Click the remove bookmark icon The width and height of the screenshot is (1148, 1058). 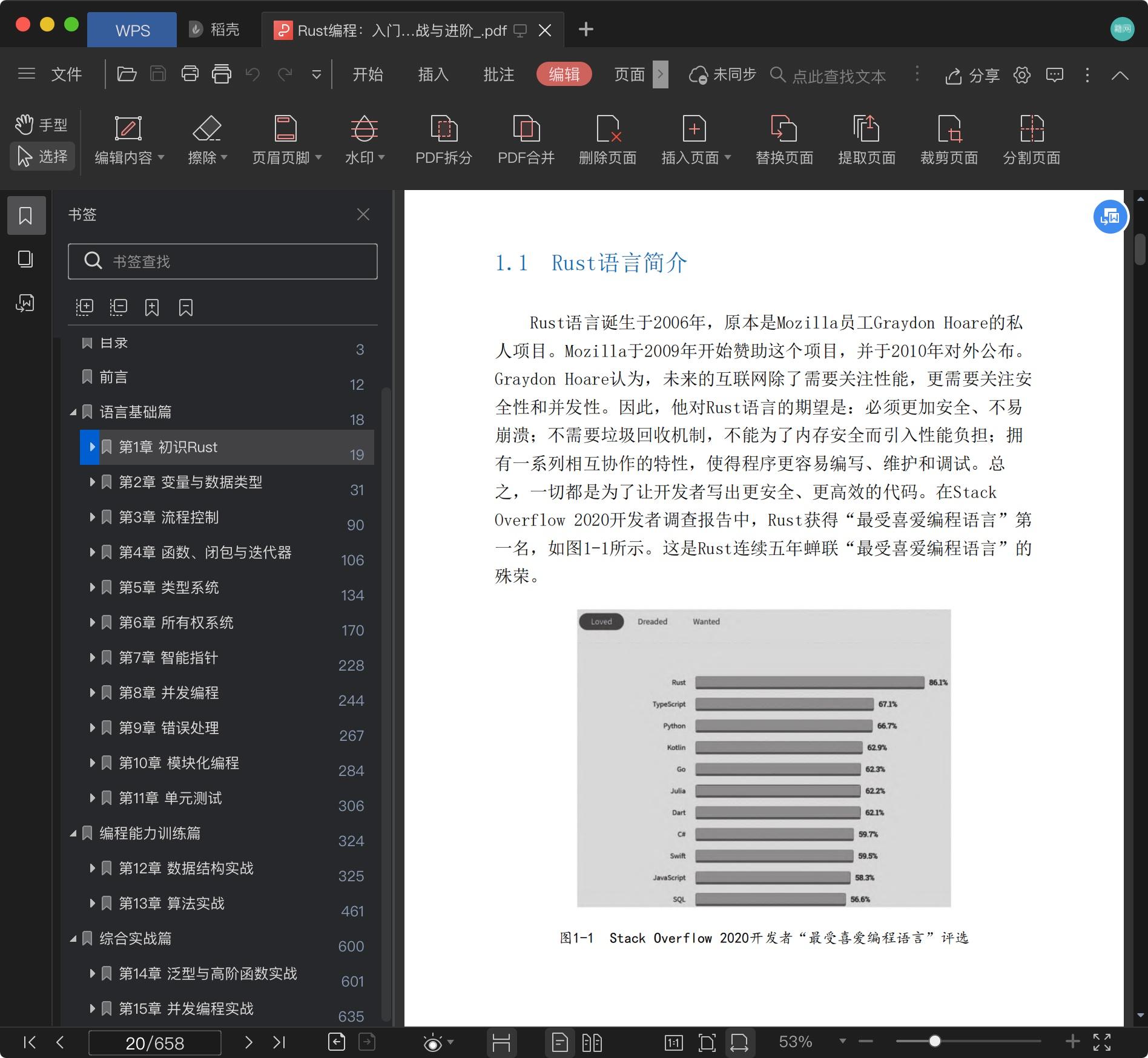186,307
